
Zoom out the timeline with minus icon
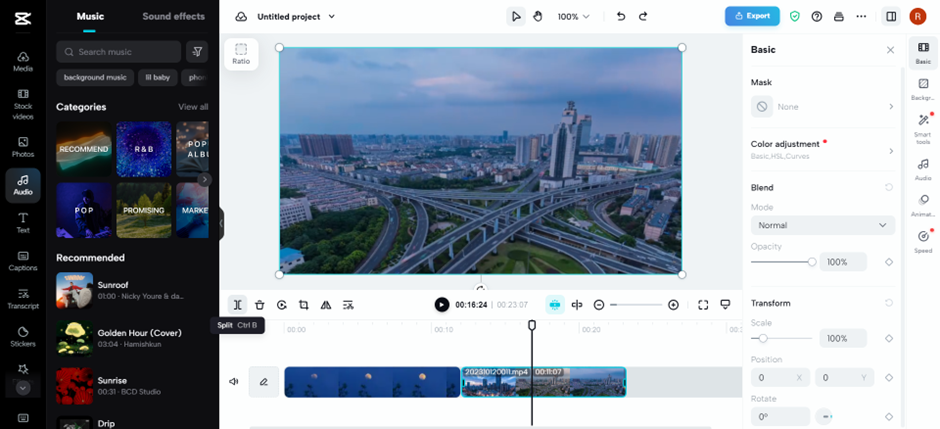599,305
